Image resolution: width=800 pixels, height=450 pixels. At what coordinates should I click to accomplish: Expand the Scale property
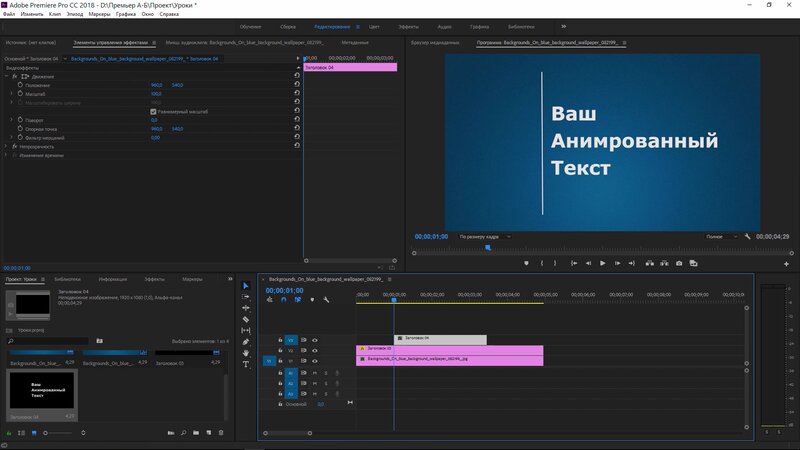pos(12,93)
